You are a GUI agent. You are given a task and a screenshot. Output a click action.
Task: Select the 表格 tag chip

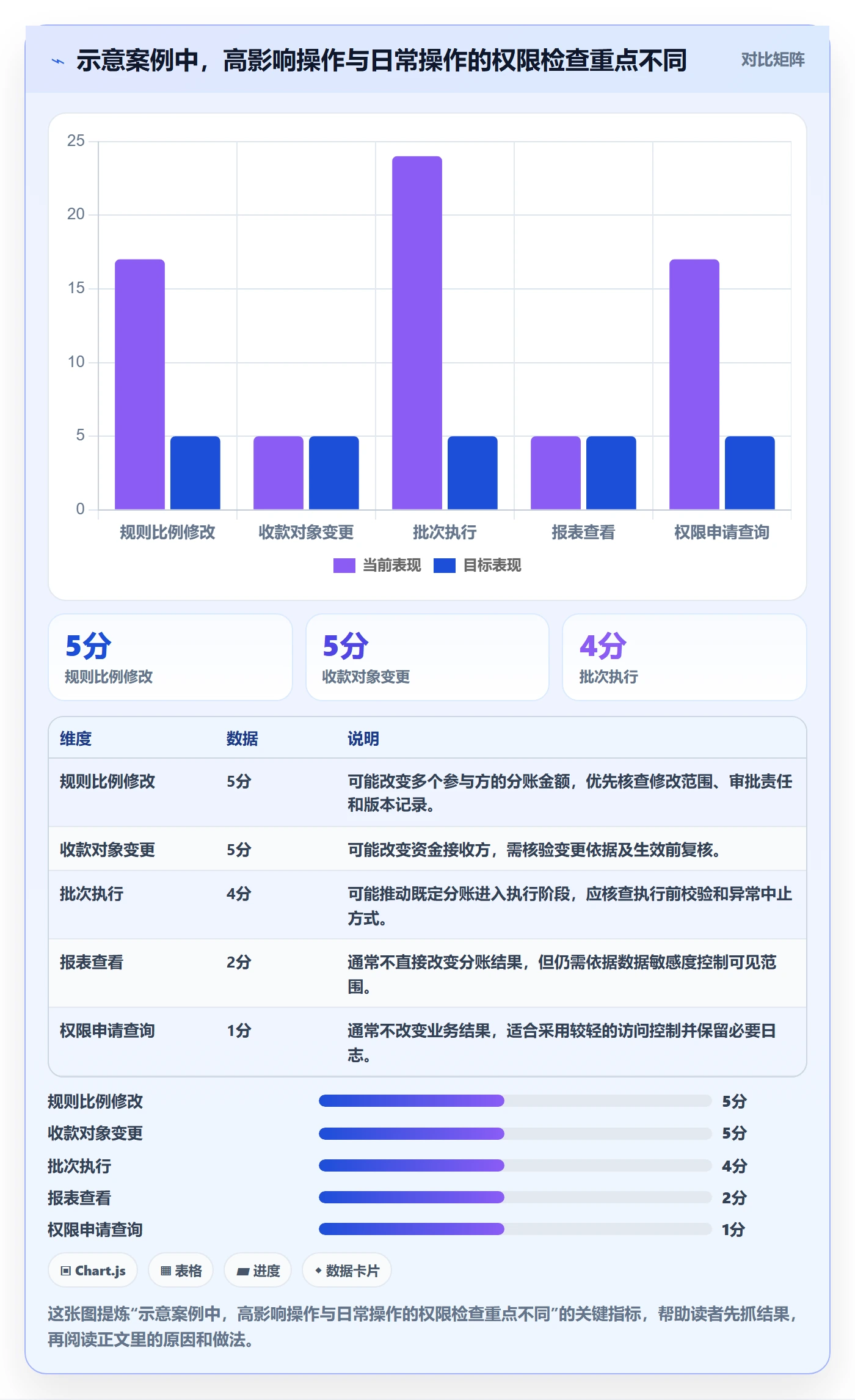point(181,1271)
